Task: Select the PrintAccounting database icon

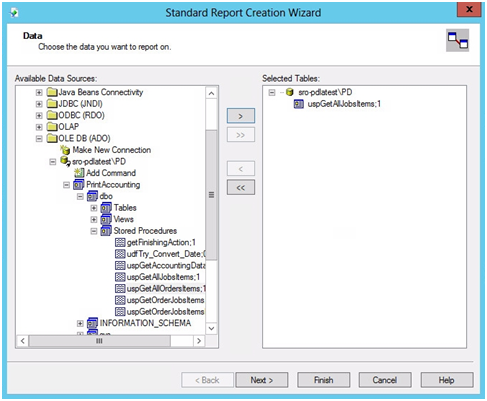Action: click(79, 184)
